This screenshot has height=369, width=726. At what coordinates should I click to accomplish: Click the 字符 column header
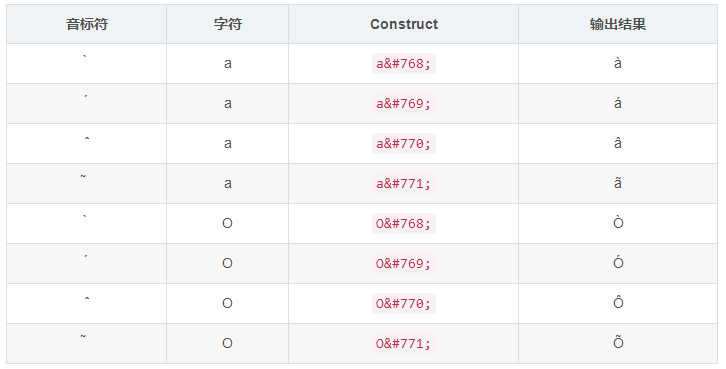pyautogui.click(x=227, y=24)
